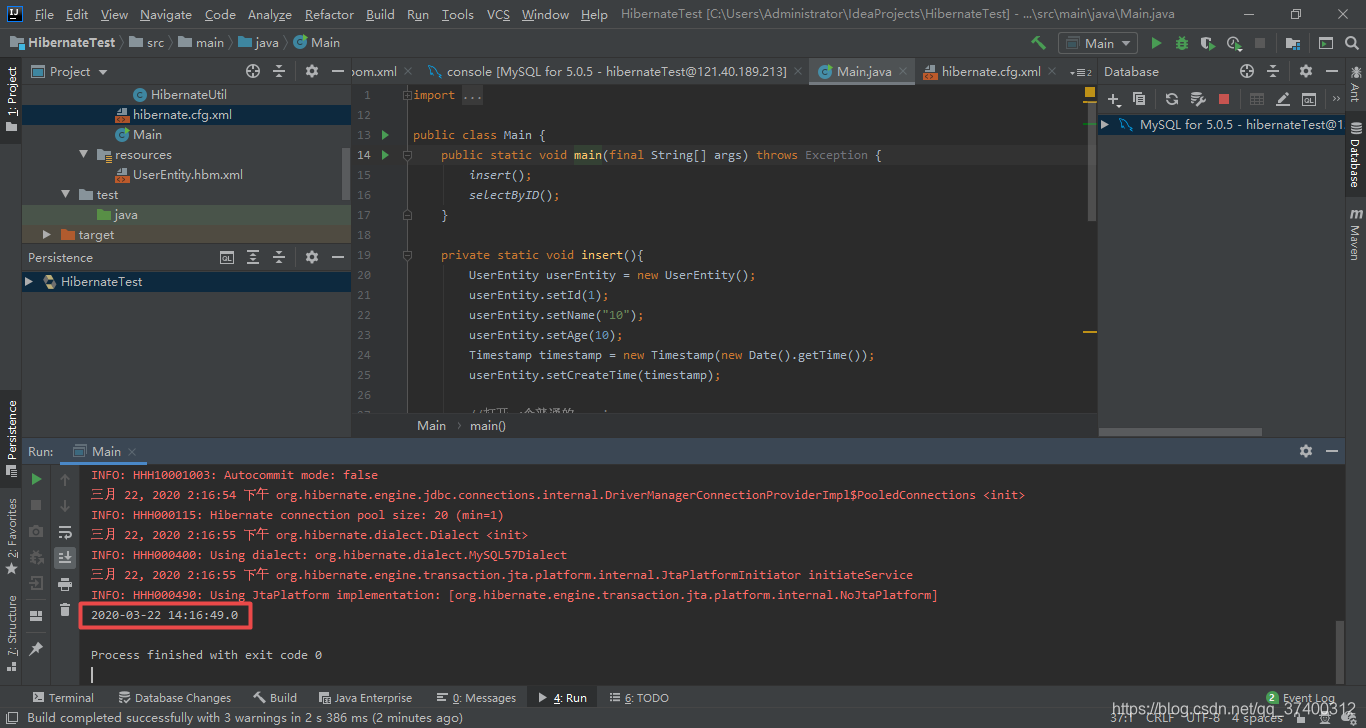
Task: Open the Terminal tool window tab
Action: coord(63,698)
